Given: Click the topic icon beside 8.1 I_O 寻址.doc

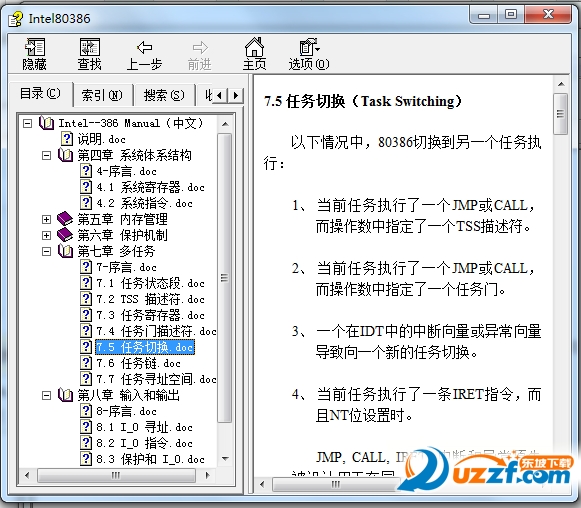Looking at the screenshot, I should point(86,427).
